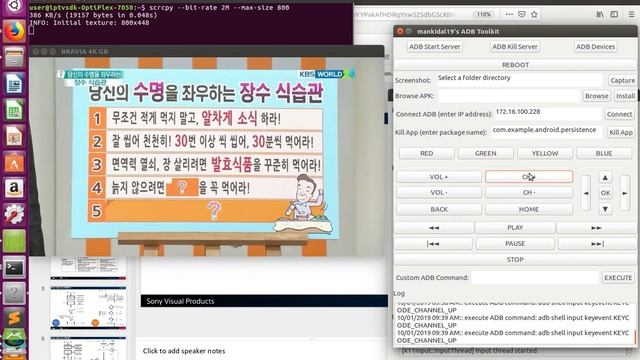The image size is (640, 360).
Task: Bookmark page with Firefox star icon
Action: click(534, 14)
